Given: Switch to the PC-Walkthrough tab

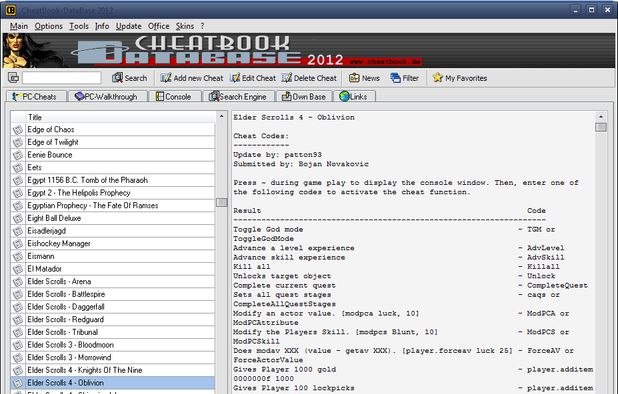Looking at the screenshot, I should pyautogui.click(x=107, y=97).
